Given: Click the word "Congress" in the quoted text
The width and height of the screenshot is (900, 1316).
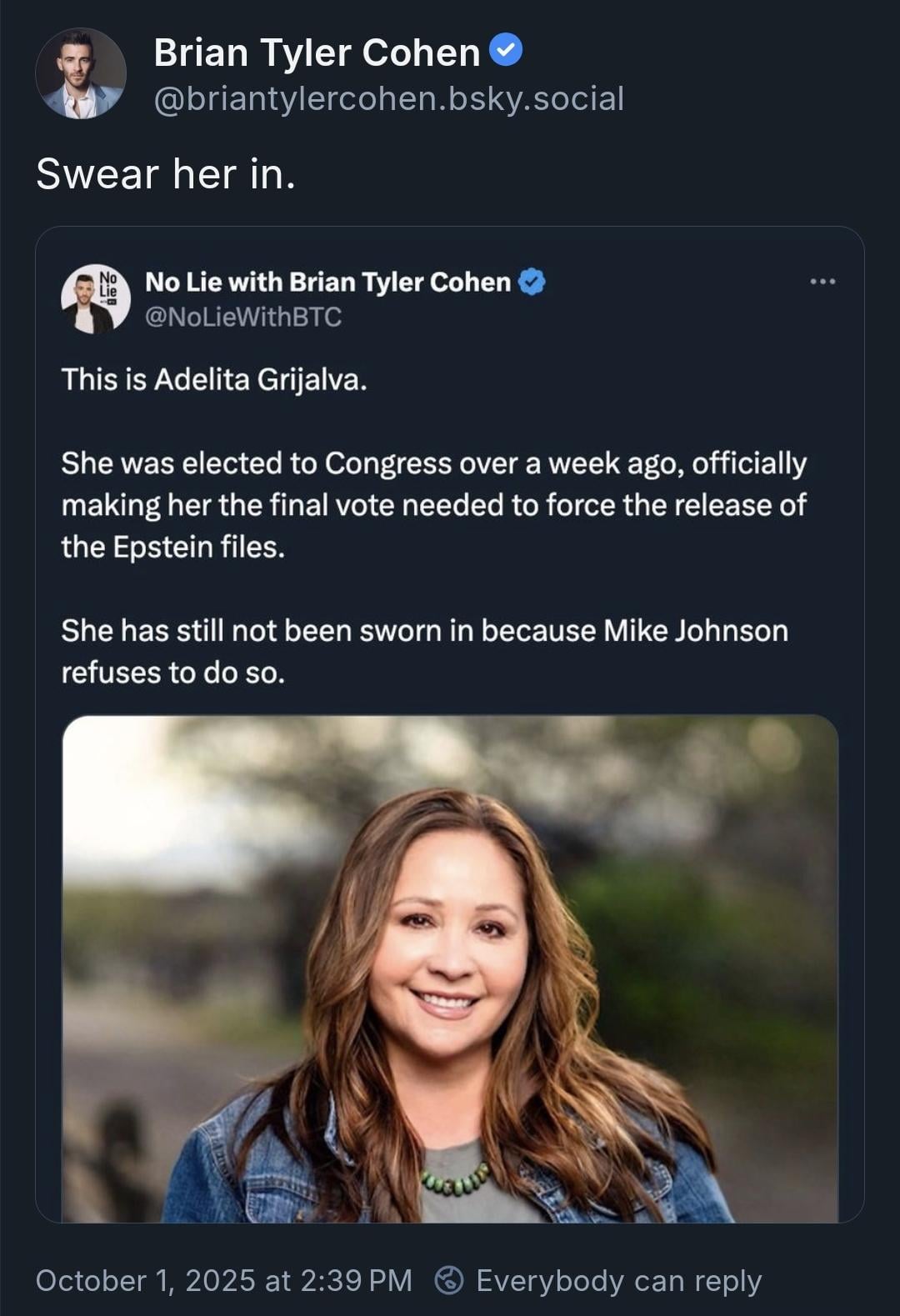Looking at the screenshot, I should 388,463.
